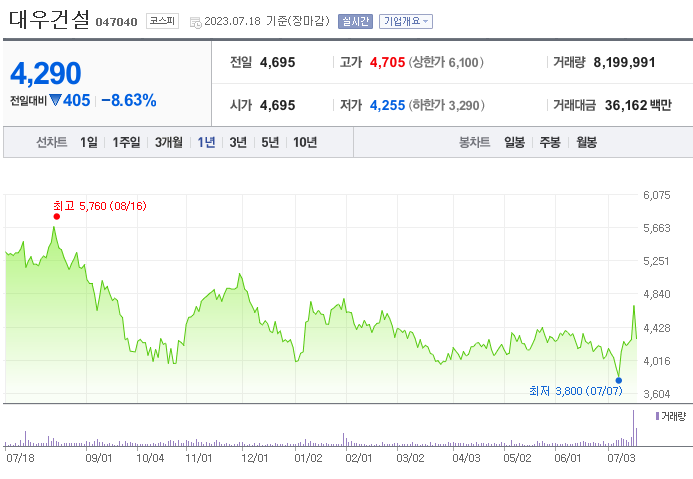
Task: Click the 거래대금 value 36,162 백만
Action: (638, 106)
